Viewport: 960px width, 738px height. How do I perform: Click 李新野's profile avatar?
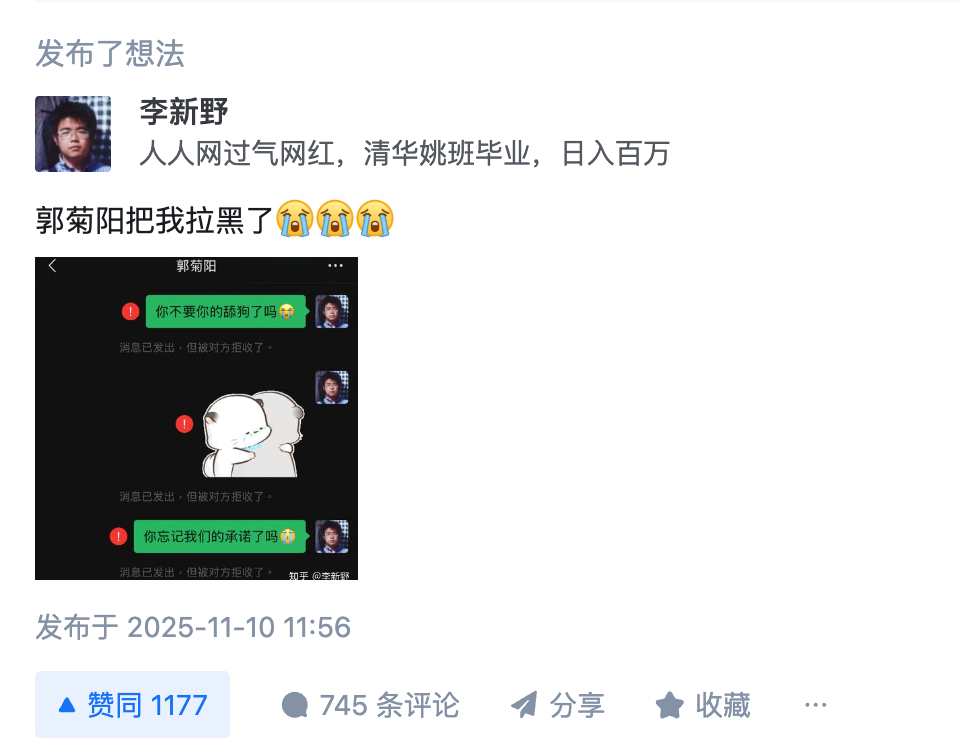pyautogui.click(x=73, y=134)
